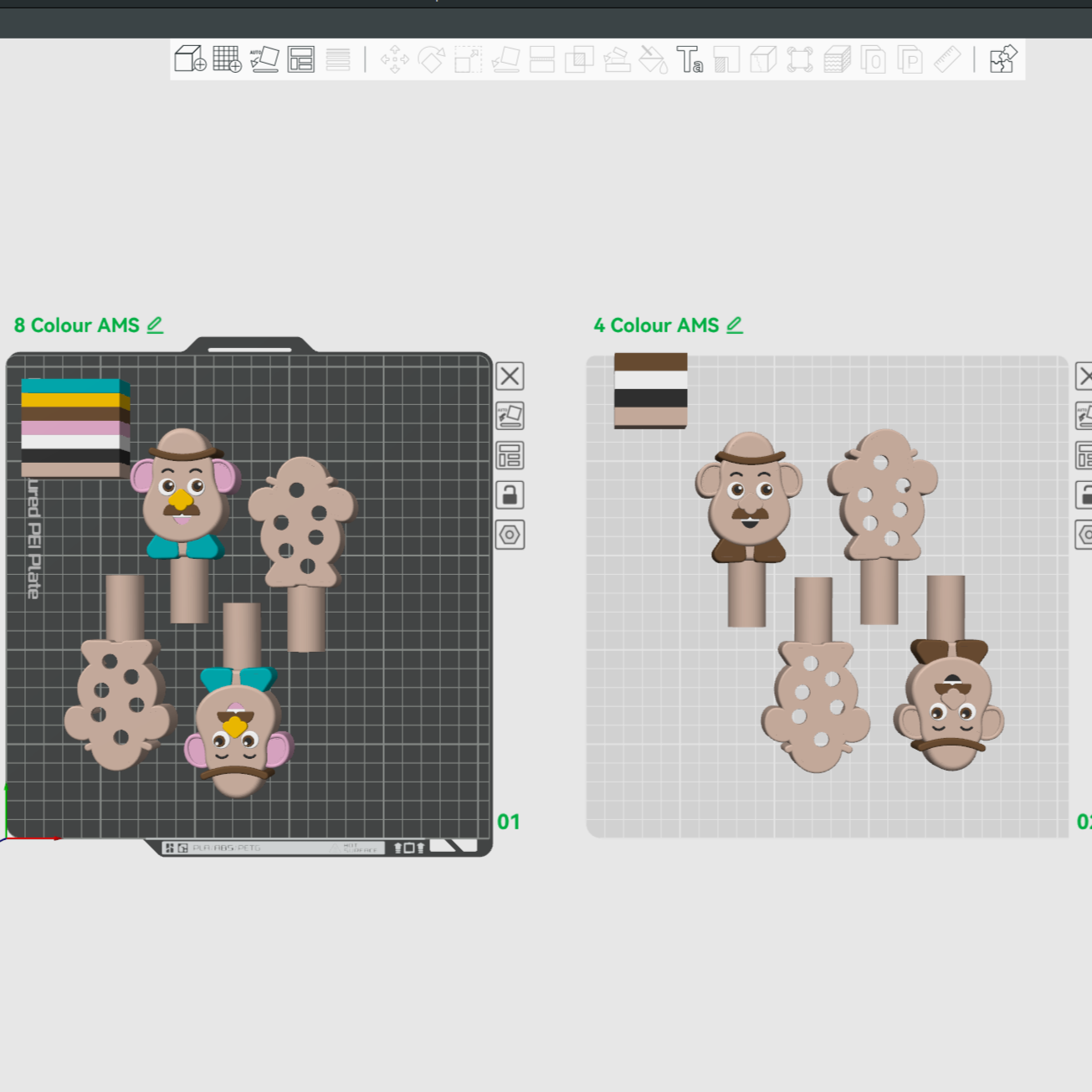
Task: Click the corner-brackets frame icon in the toolbar
Action: coord(800,59)
